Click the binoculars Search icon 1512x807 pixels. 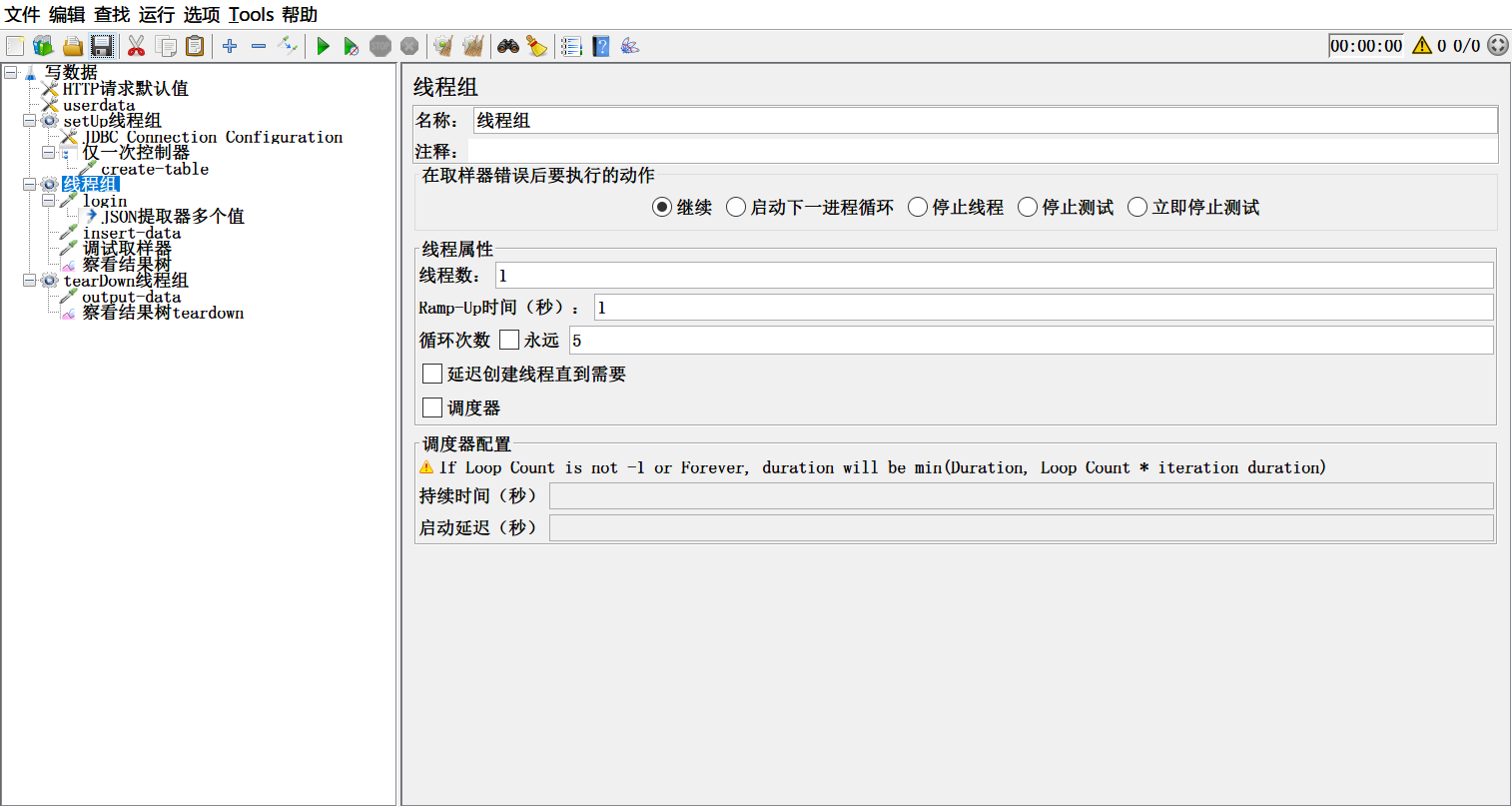pos(508,46)
